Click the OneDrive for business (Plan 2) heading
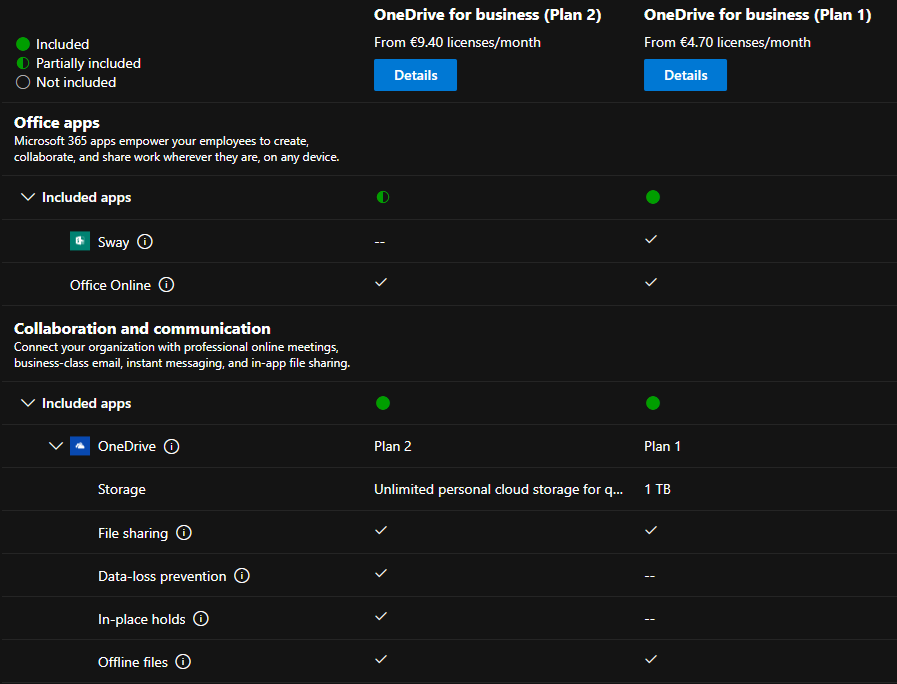The height and width of the screenshot is (684, 897). (x=487, y=15)
